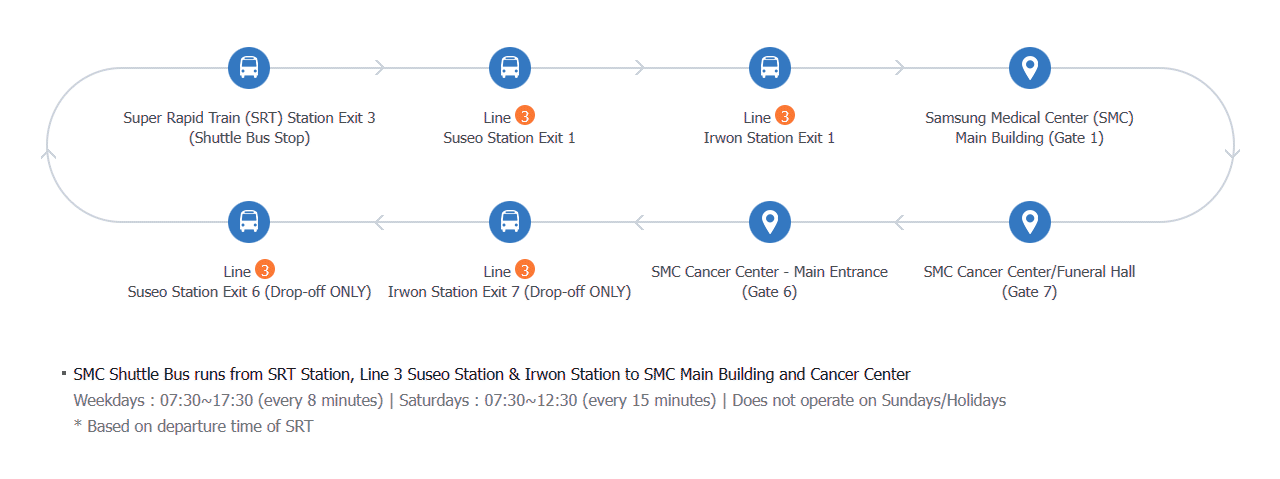This screenshot has height=479, width=1280.
Task: Click the orange Line 3 badge above Suseo Exit 6
Action: [x=265, y=271]
